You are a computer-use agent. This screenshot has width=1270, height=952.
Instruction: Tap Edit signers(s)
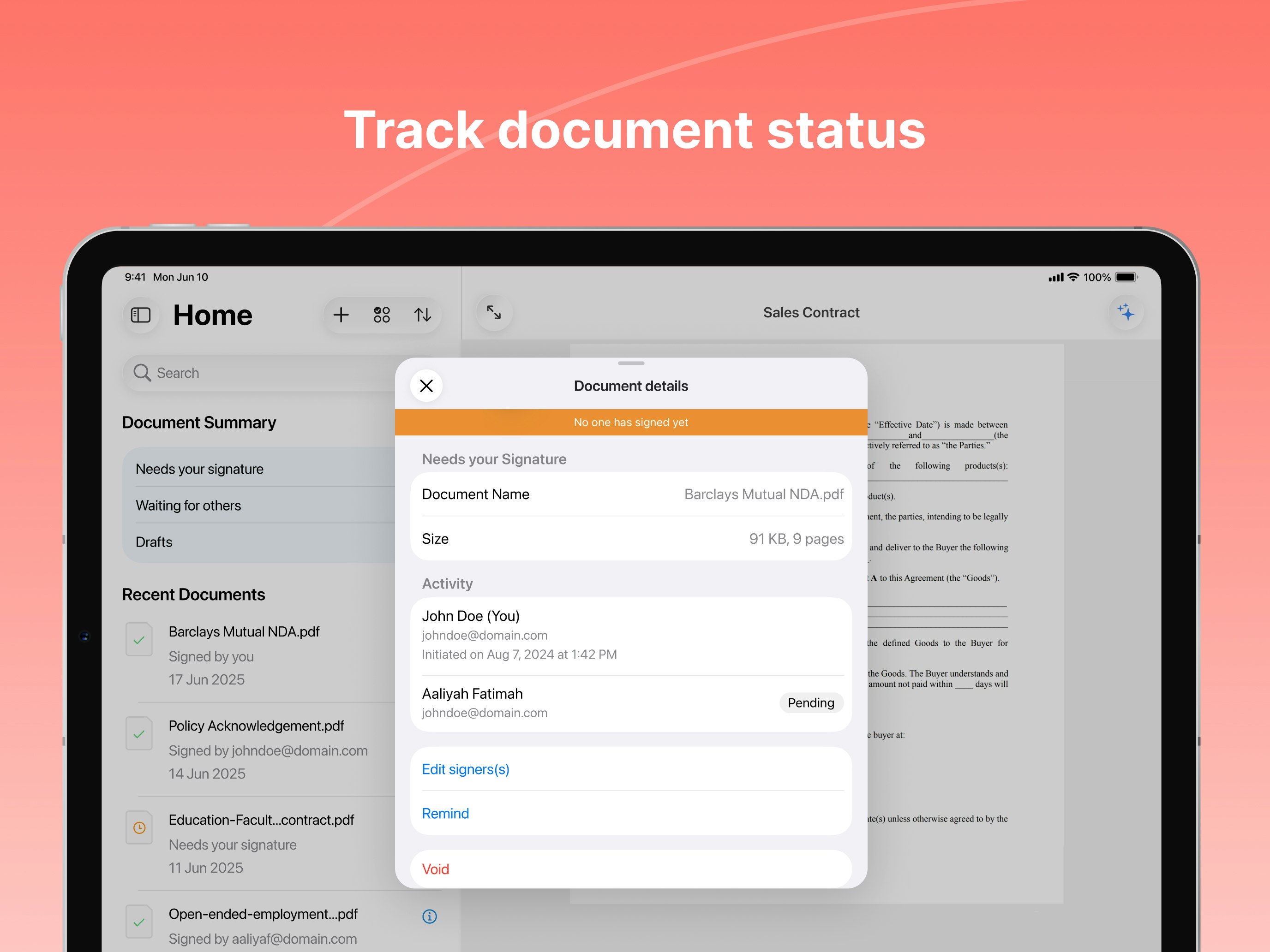click(x=465, y=769)
